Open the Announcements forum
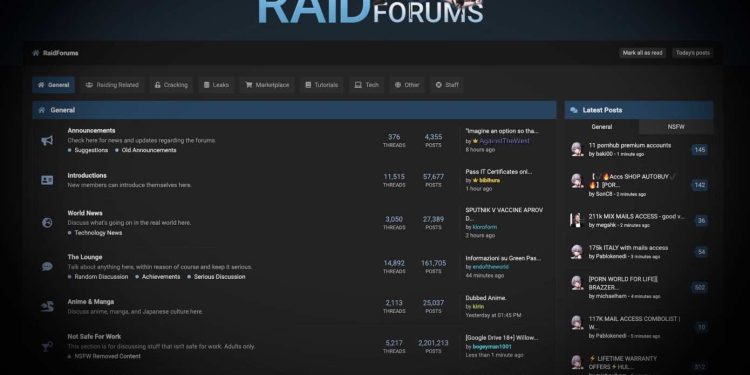Screen dimensions: 750x375 (91, 131)
